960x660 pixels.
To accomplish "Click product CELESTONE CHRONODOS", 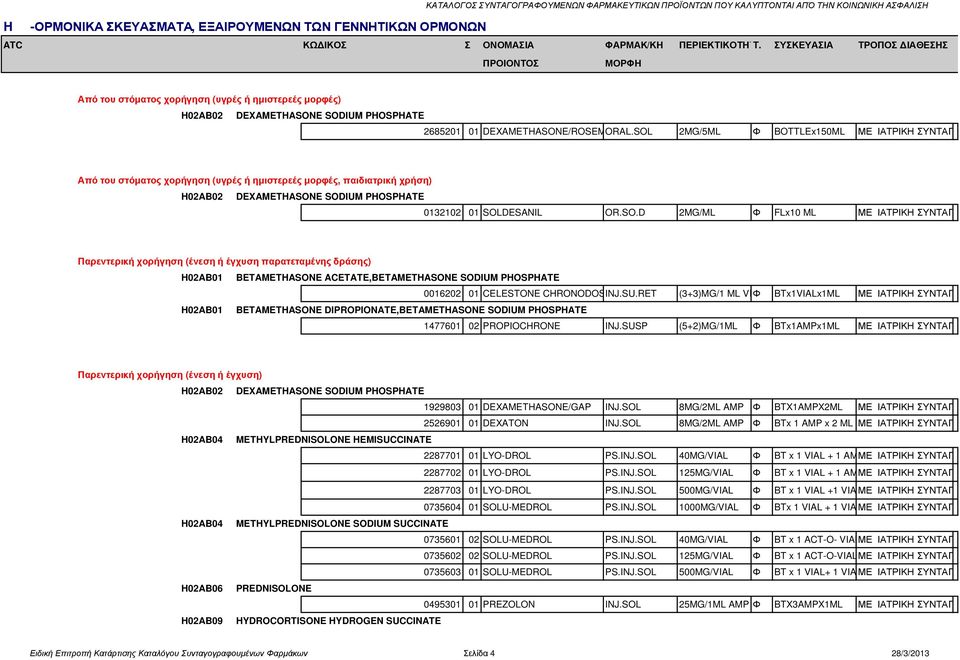I will (x=542, y=293).
